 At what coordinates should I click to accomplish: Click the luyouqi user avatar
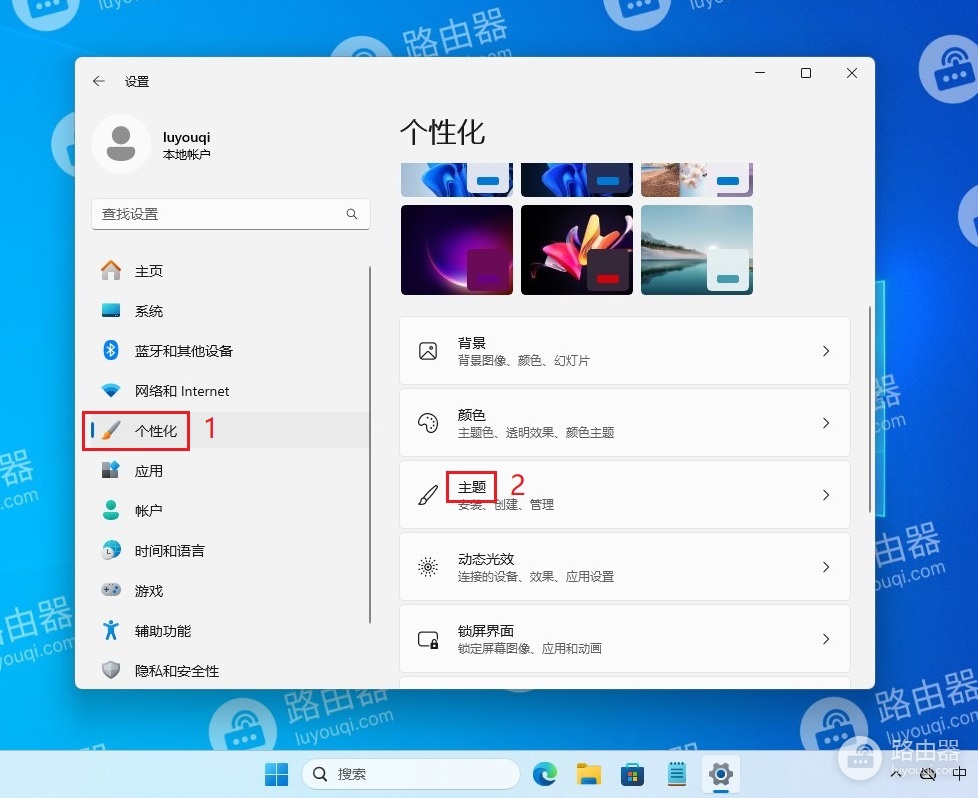pos(121,144)
